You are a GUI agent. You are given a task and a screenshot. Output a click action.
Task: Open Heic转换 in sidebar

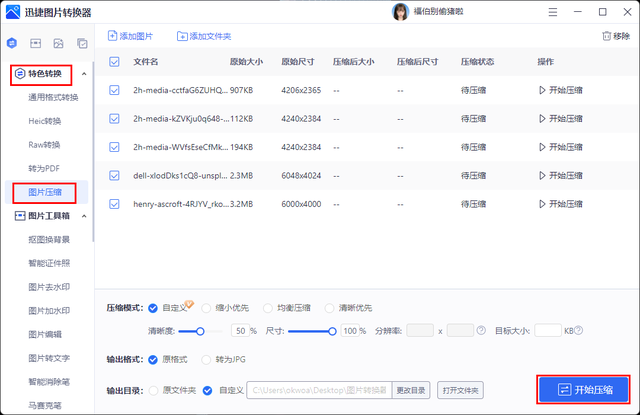(x=44, y=121)
